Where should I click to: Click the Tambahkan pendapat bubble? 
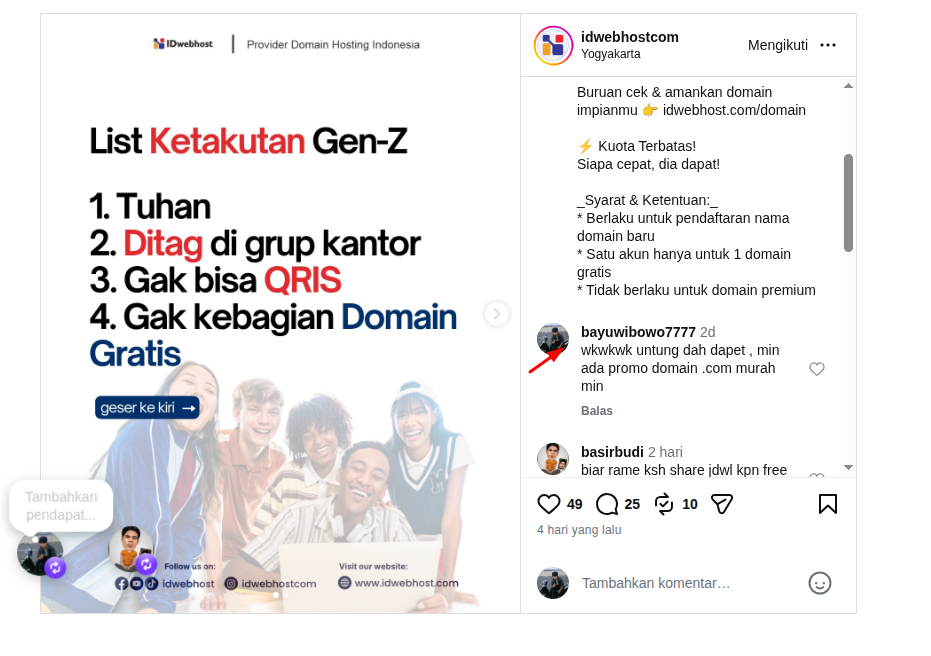(61, 506)
